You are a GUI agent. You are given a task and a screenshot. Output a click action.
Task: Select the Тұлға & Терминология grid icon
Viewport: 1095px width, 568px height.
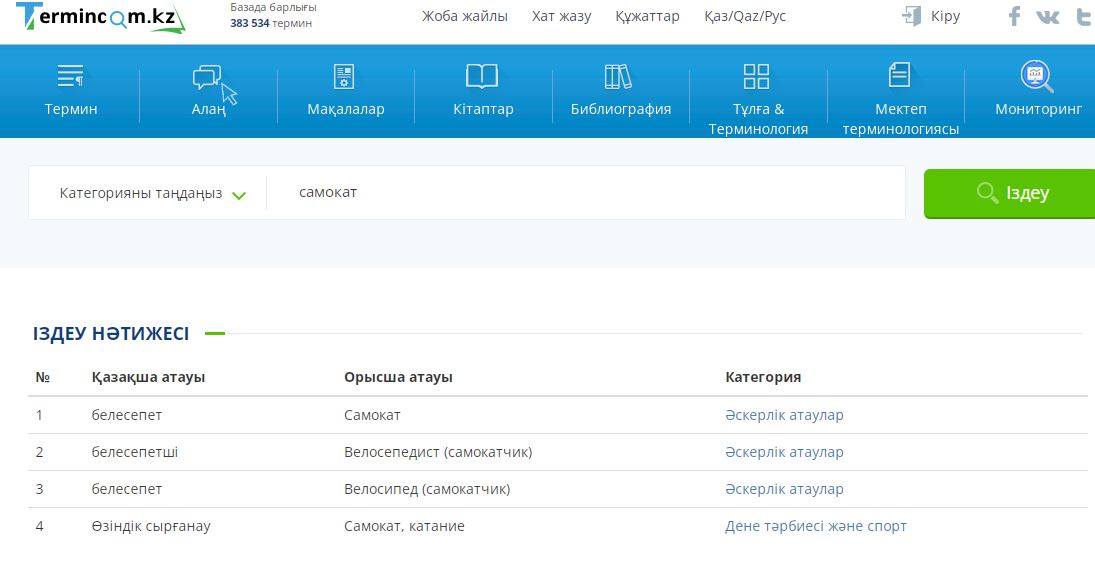[x=757, y=76]
